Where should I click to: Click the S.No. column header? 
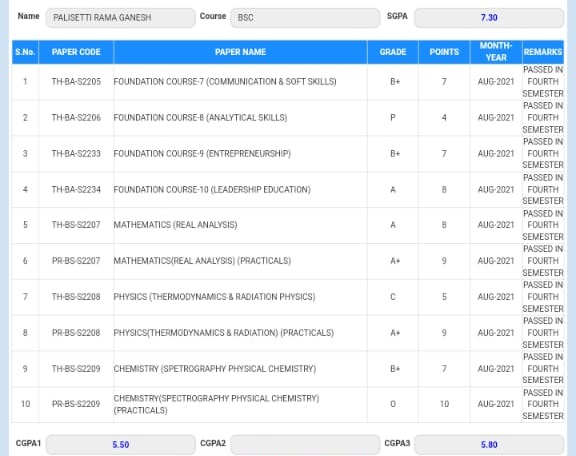coord(25,52)
